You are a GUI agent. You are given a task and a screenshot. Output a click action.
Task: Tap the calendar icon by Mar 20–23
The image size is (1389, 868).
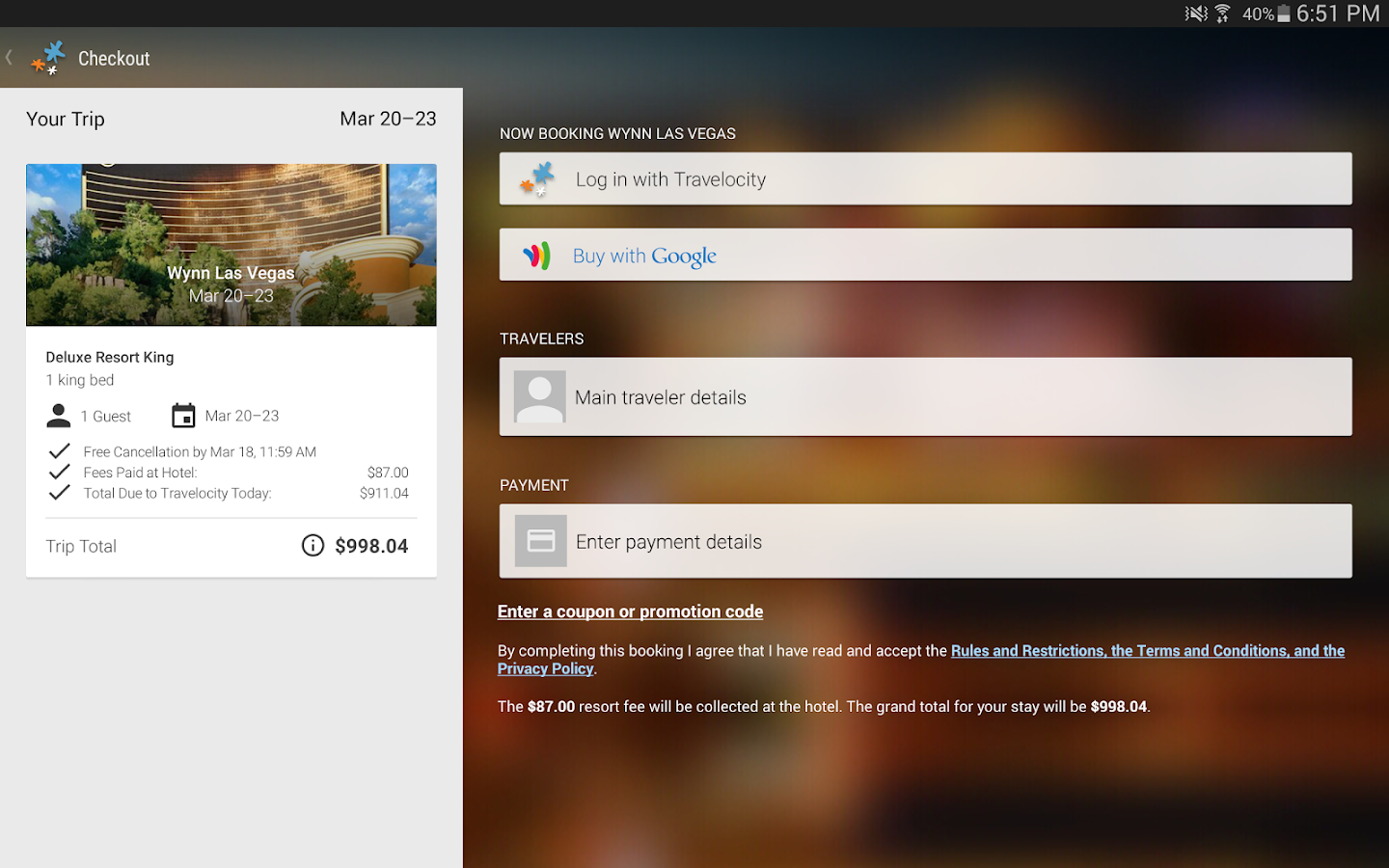(183, 416)
